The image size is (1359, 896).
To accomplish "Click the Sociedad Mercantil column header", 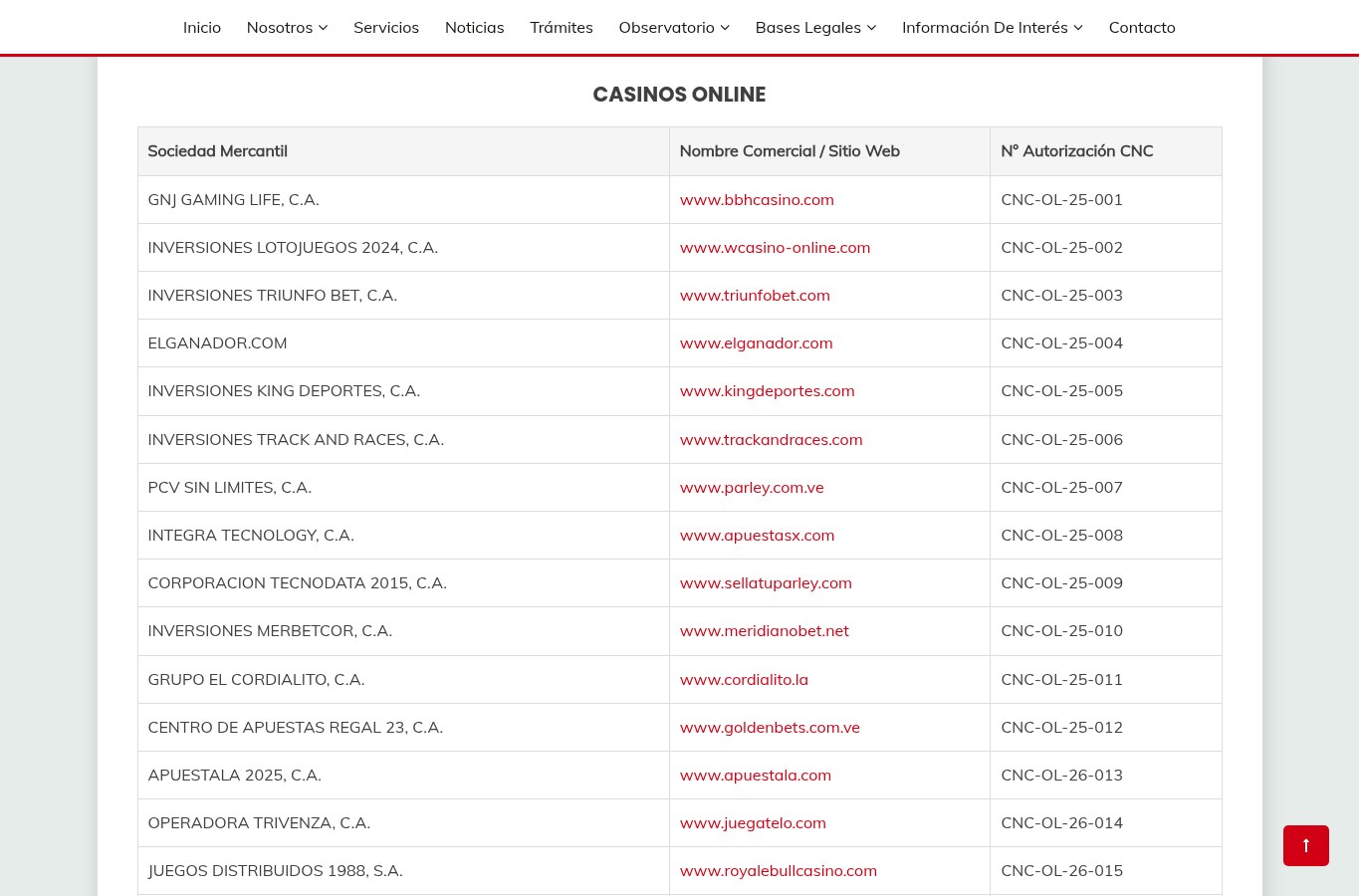I will click(403, 151).
